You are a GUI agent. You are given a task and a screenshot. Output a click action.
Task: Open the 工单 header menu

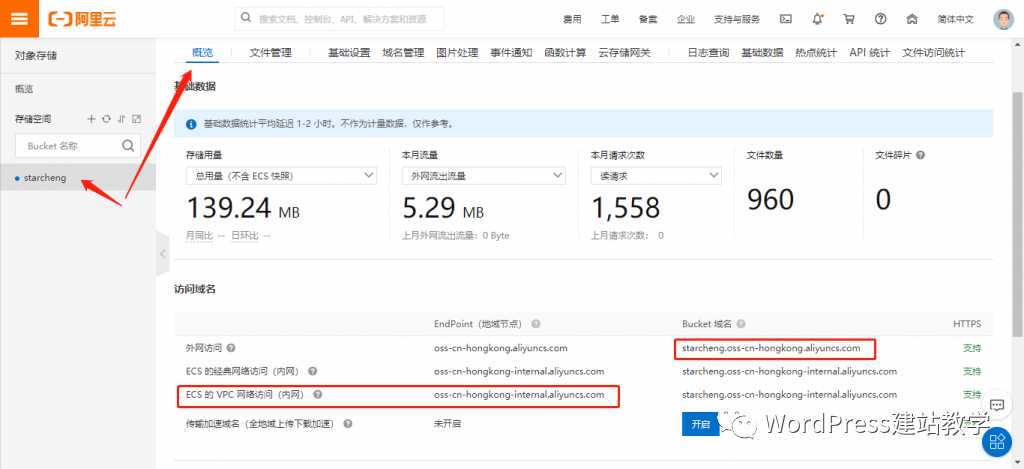(610, 19)
